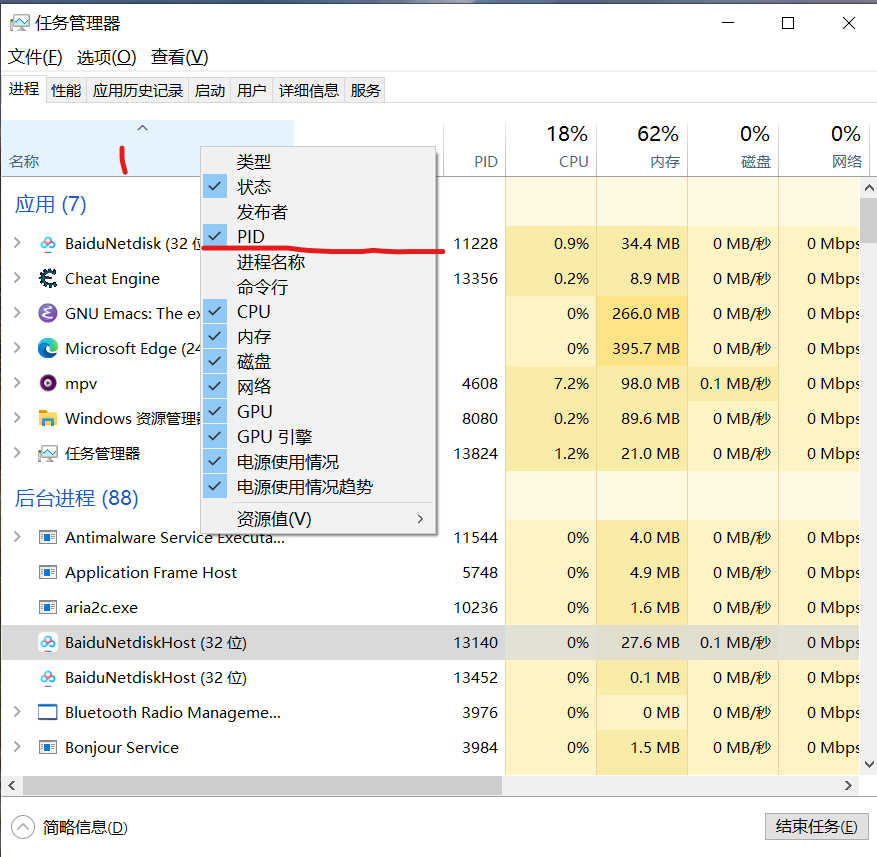Screen dimensions: 877x857
Task: Click the Bonjour Service process icon
Action: point(48,747)
